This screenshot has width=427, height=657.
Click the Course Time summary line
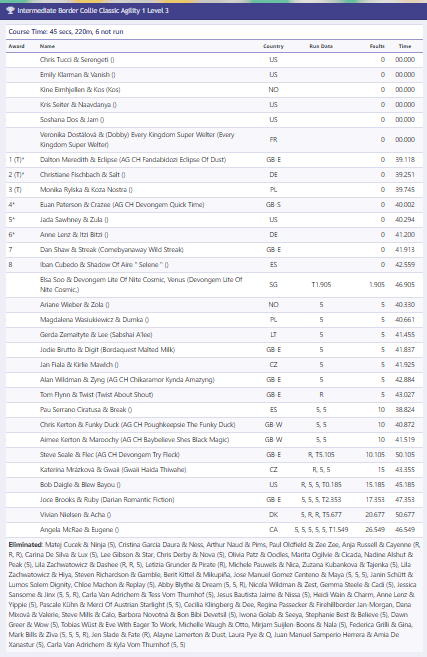(66, 32)
